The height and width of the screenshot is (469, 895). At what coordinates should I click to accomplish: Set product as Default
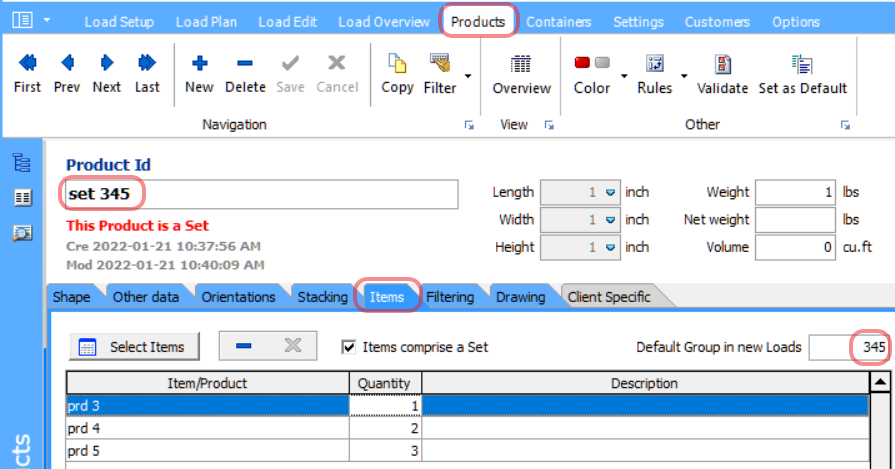803,73
